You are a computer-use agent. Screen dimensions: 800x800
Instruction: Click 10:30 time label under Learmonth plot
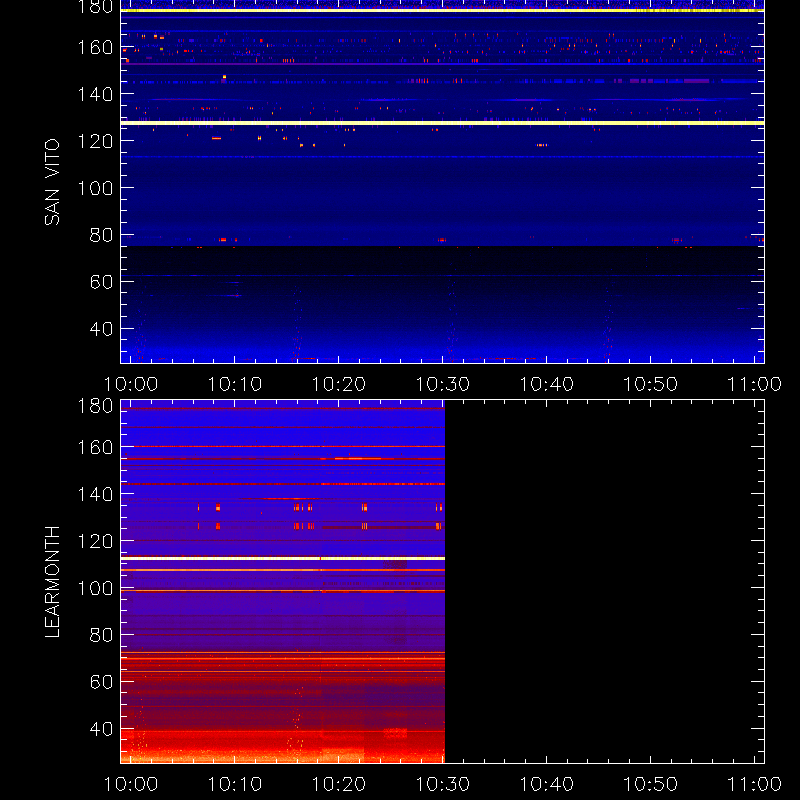pyautogui.click(x=442, y=784)
